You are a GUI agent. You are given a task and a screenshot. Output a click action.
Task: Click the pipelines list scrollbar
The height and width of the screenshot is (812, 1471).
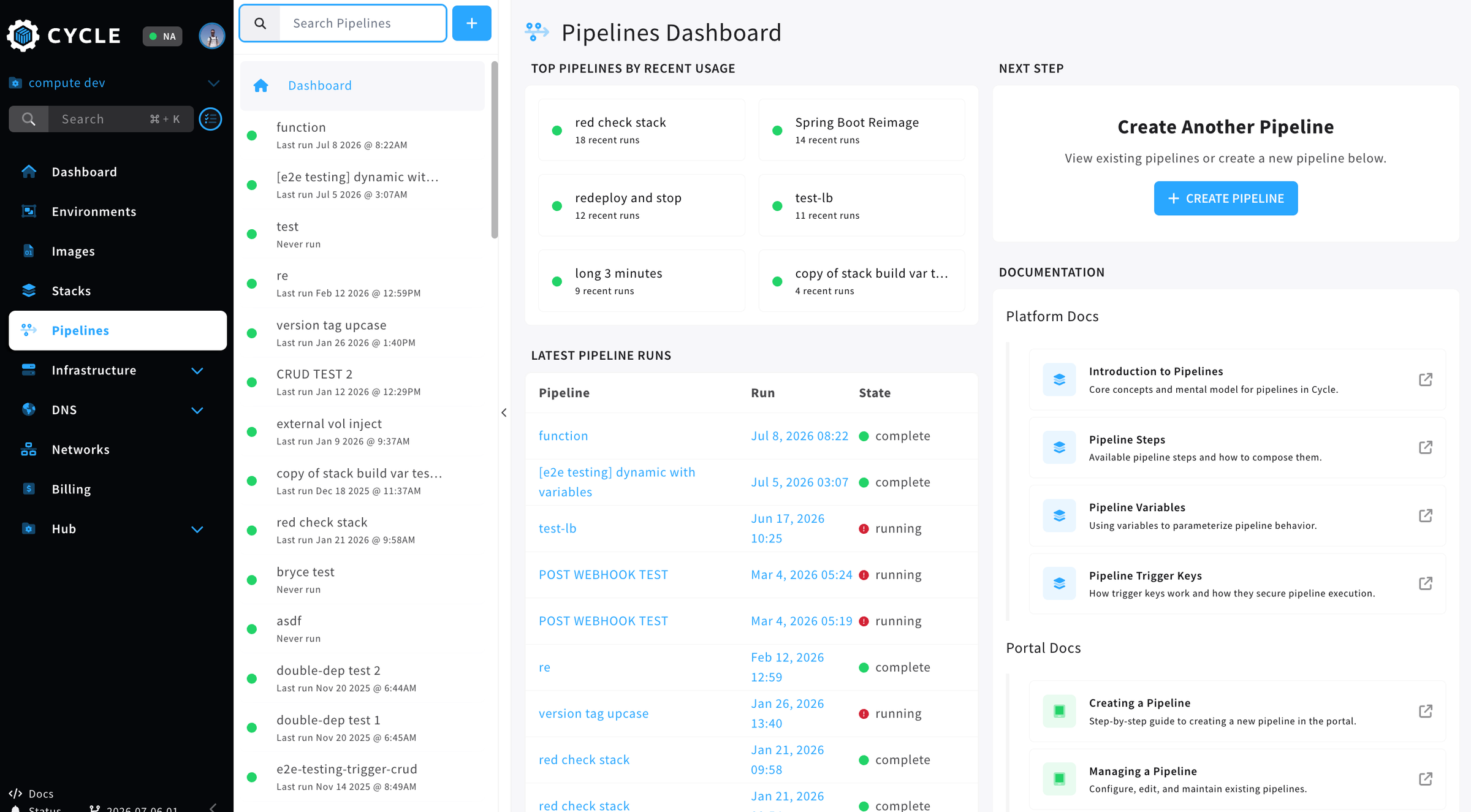(x=495, y=150)
